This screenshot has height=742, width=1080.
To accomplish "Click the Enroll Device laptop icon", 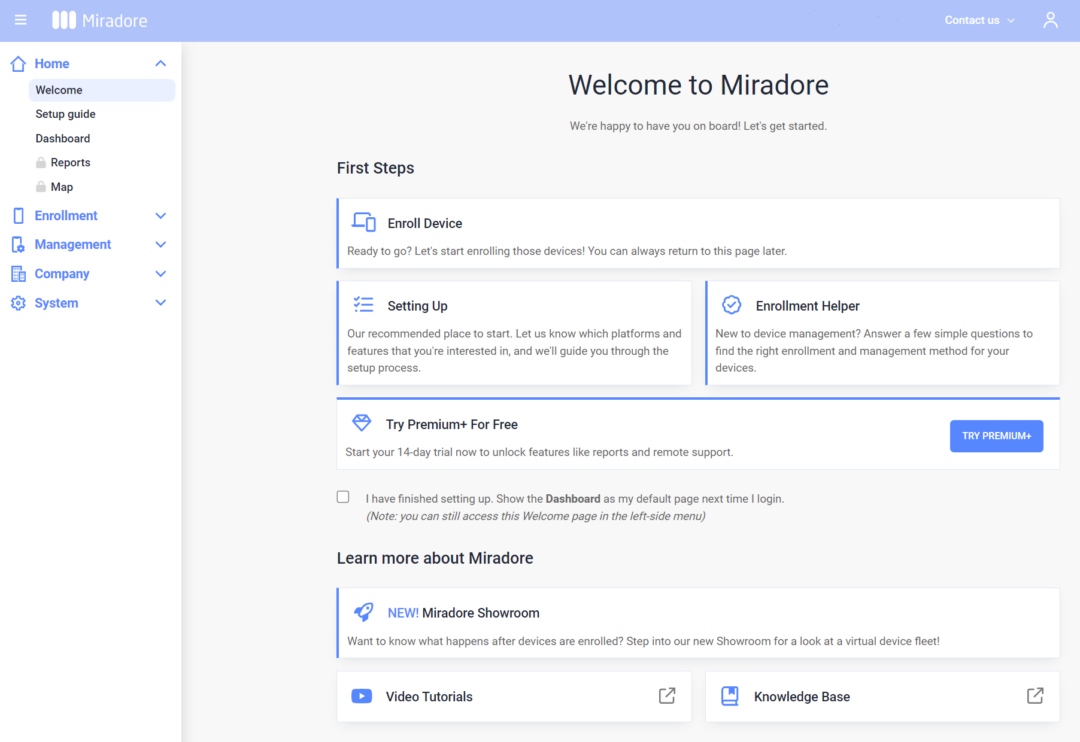I will [361, 222].
